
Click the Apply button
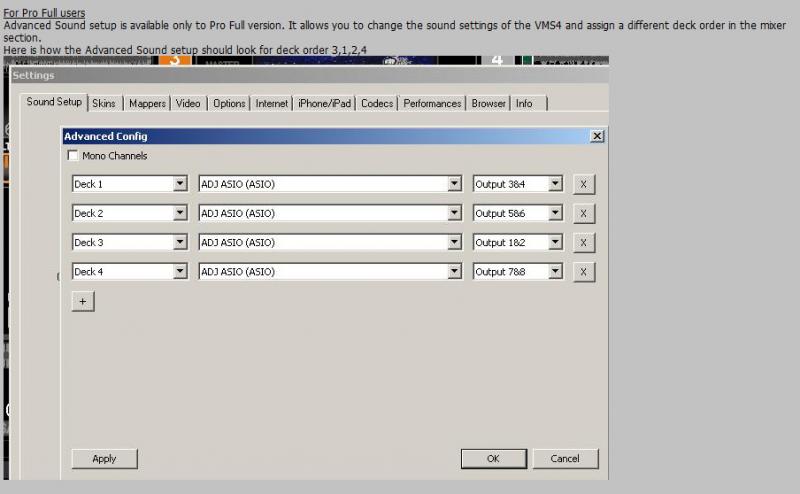click(x=104, y=459)
